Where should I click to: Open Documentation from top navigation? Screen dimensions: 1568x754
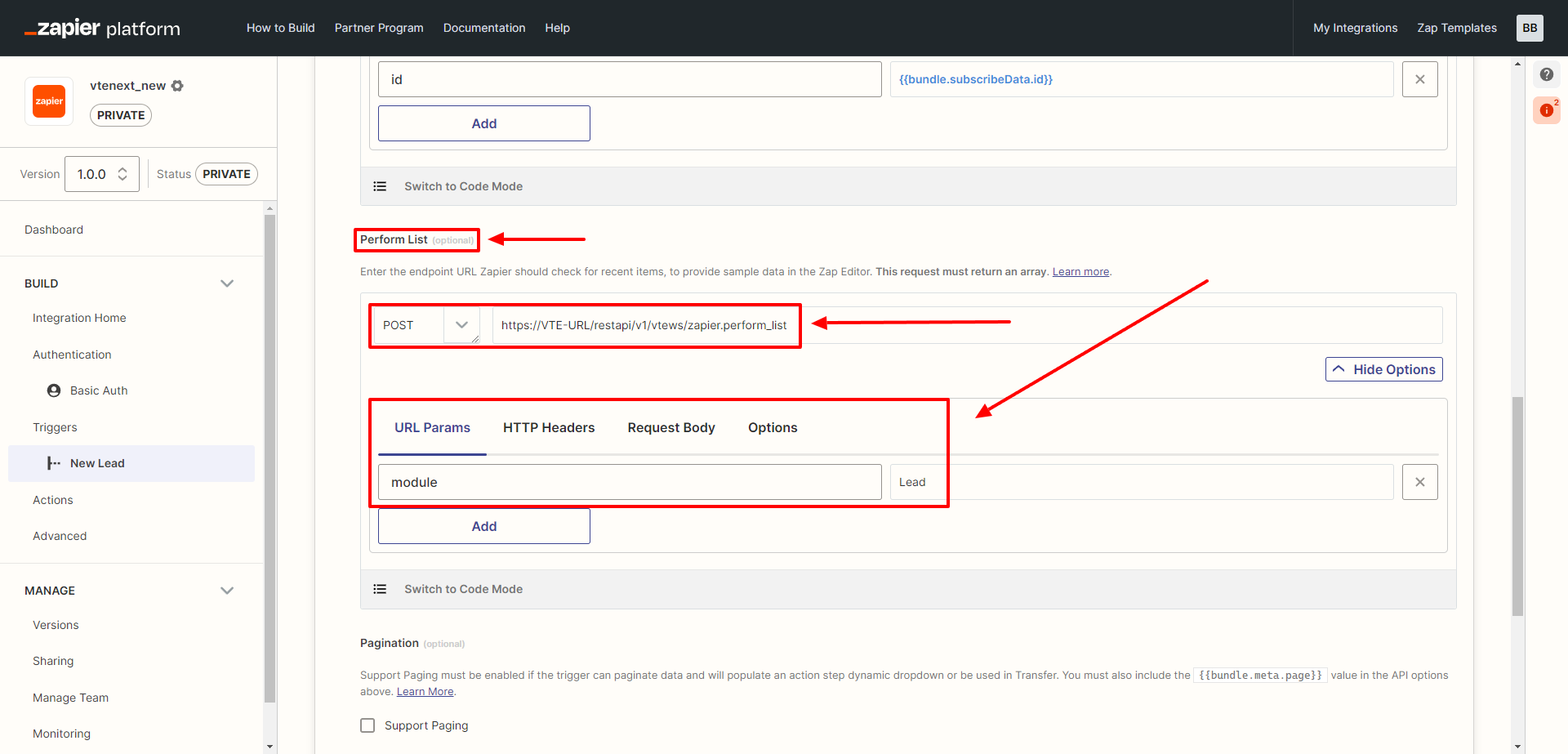484,28
